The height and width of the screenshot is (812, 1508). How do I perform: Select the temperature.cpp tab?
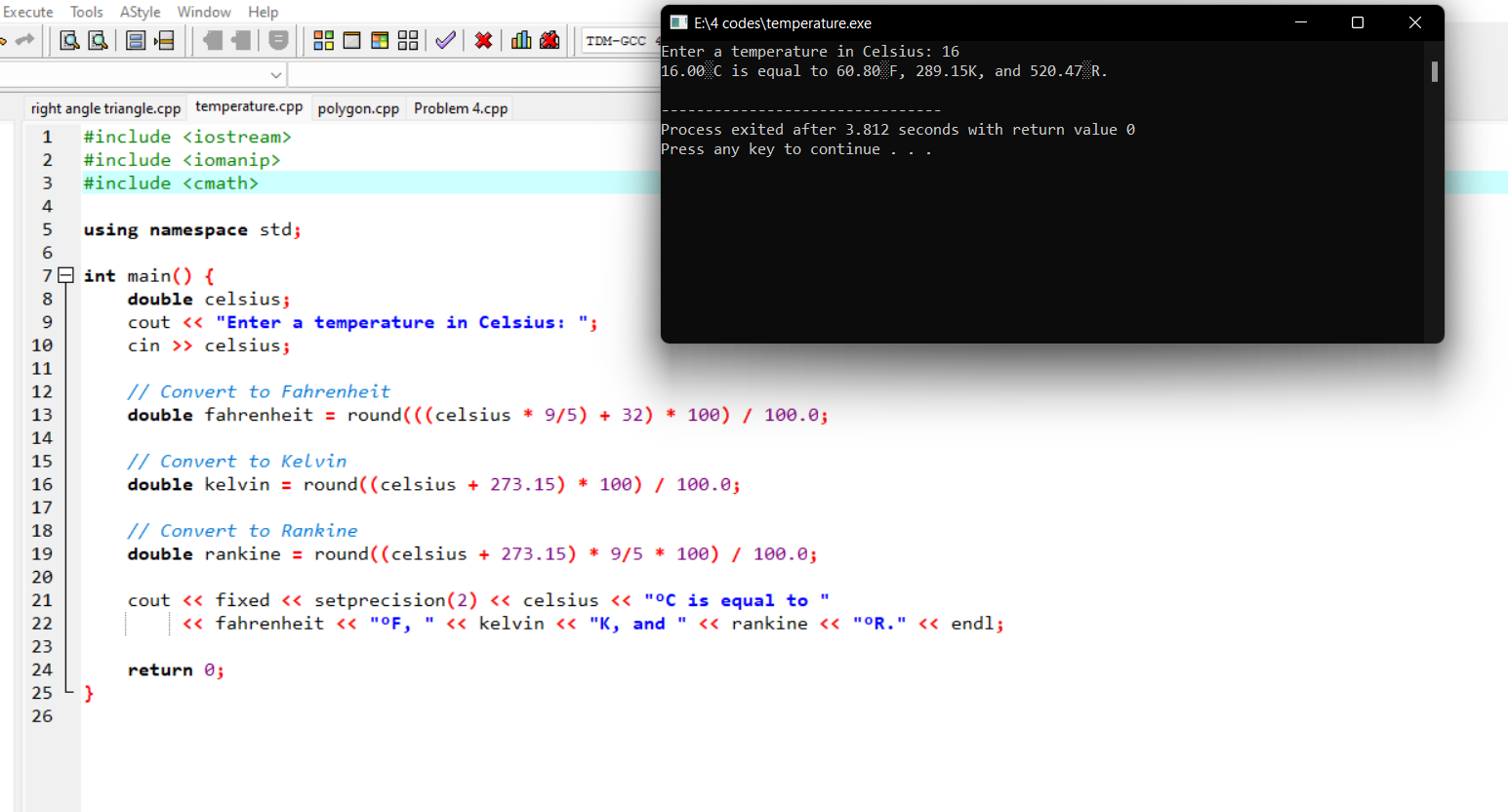coord(249,106)
